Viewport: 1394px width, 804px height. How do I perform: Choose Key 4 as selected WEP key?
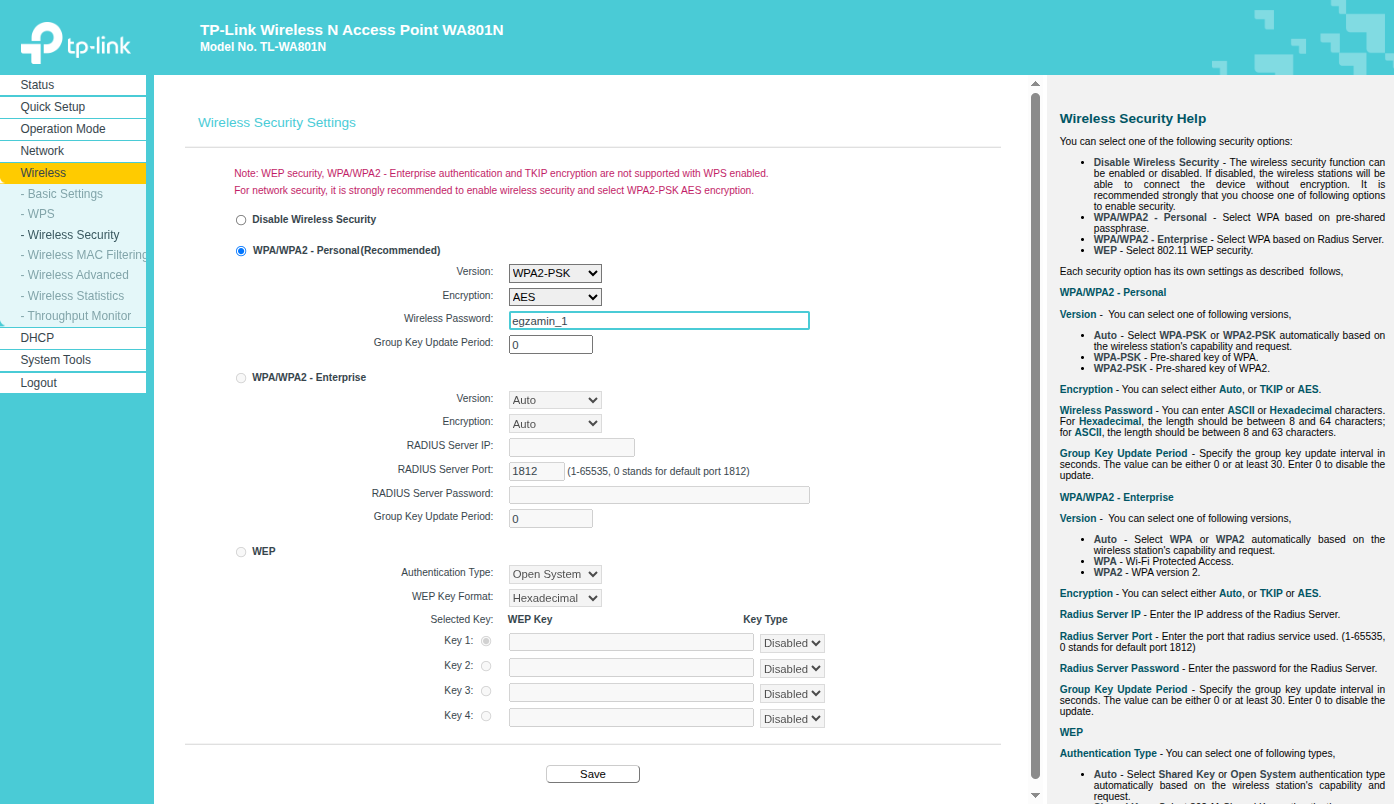486,716
